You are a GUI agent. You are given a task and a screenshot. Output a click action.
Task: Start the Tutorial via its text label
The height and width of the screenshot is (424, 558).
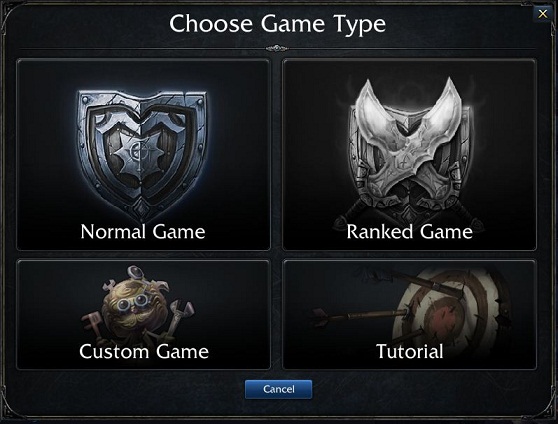tap(410, 351)
